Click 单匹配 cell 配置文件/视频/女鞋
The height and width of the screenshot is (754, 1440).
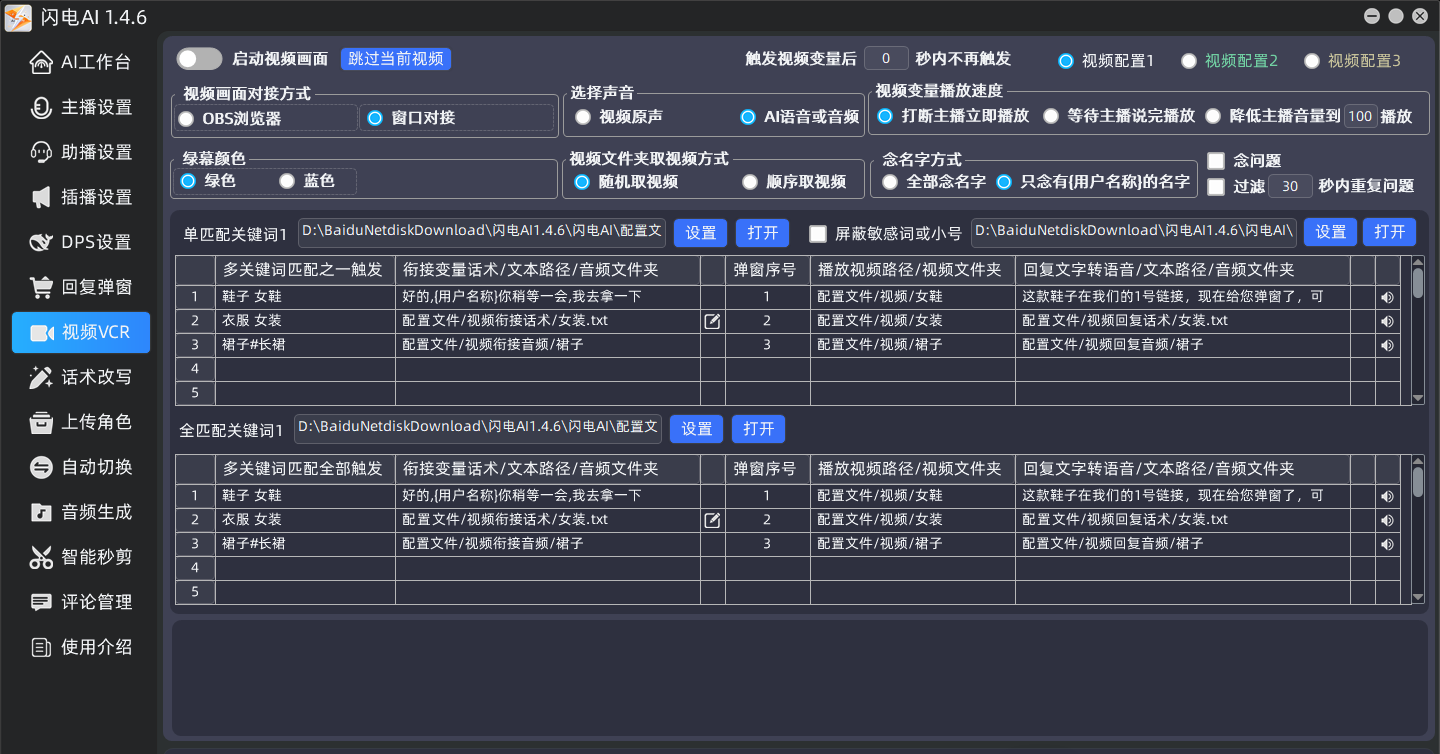pyautogui.click(x=912, y=297)
